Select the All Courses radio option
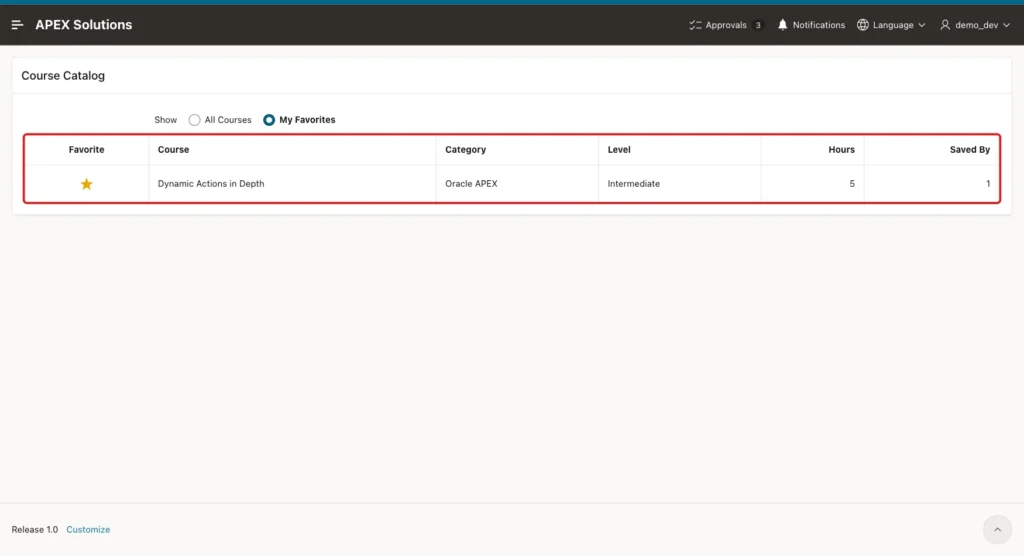Screen dimensions: 1024x556 pos(194,120)
